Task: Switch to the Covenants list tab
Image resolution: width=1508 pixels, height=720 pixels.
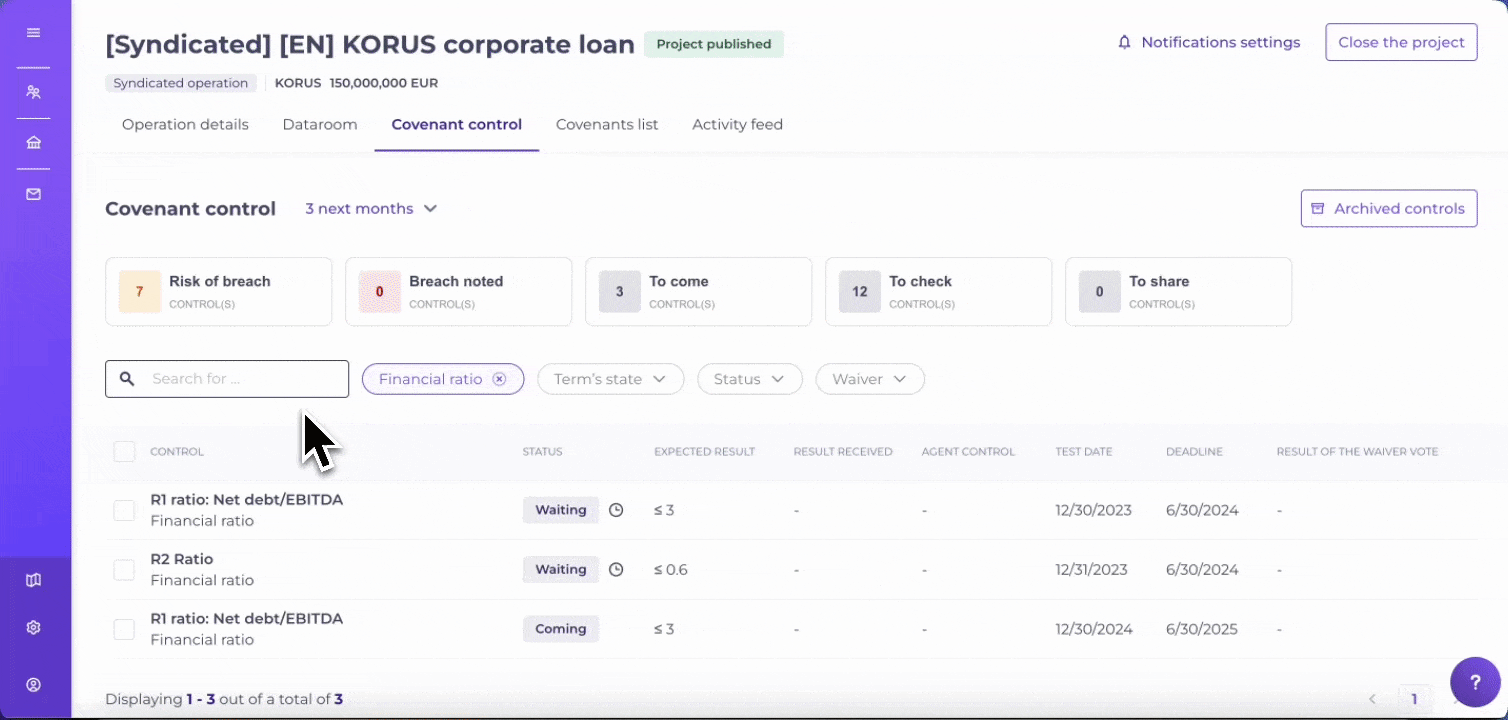Action: (x=607, y=124)
